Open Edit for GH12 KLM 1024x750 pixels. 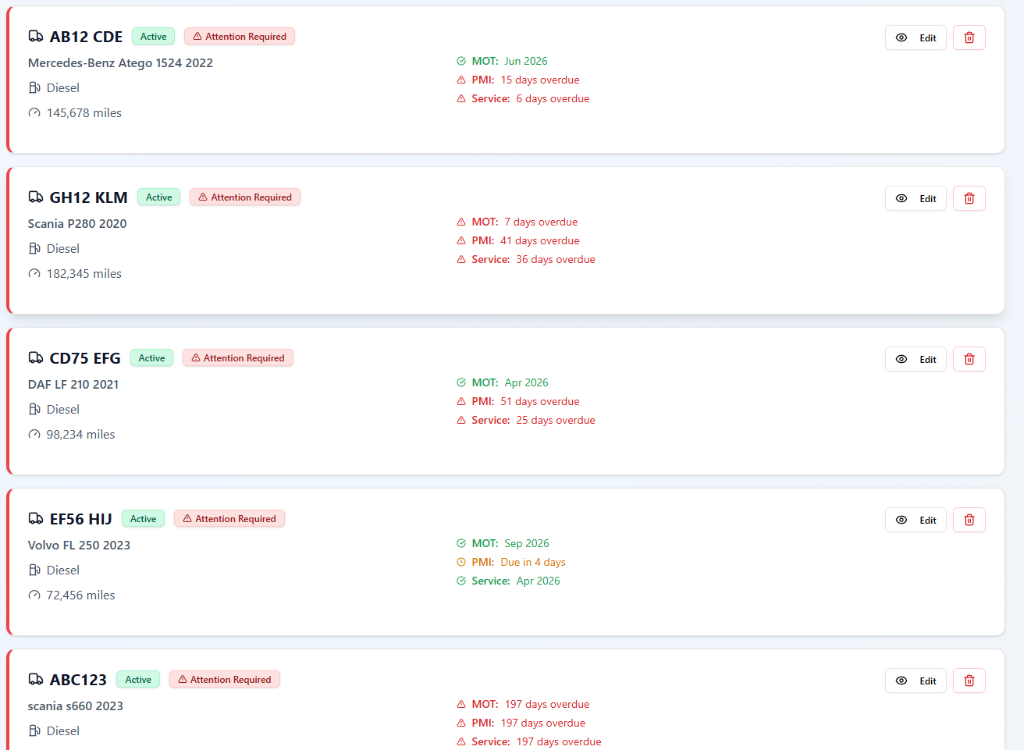916,198
